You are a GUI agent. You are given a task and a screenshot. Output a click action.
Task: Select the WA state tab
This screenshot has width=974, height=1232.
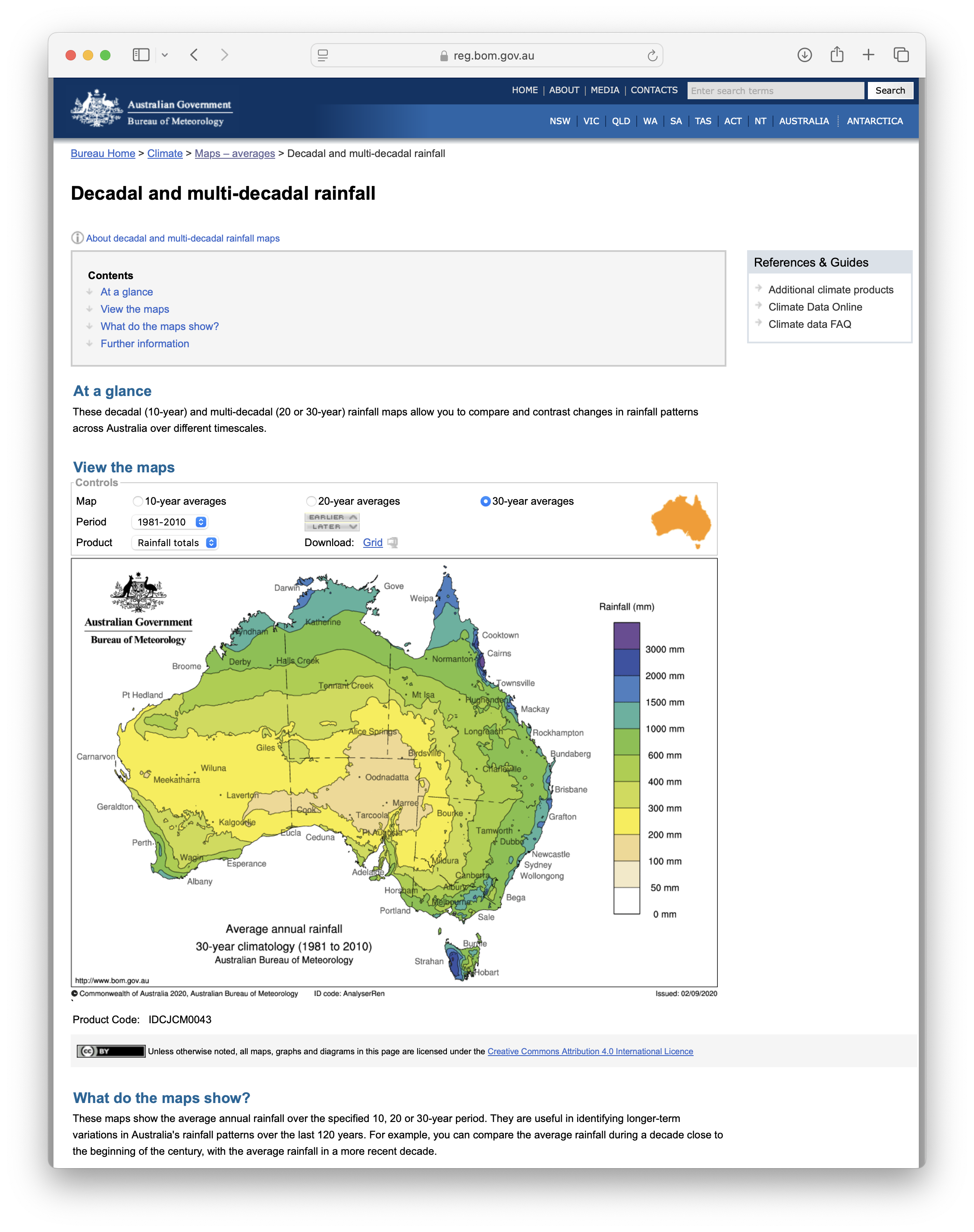point(650,121)
